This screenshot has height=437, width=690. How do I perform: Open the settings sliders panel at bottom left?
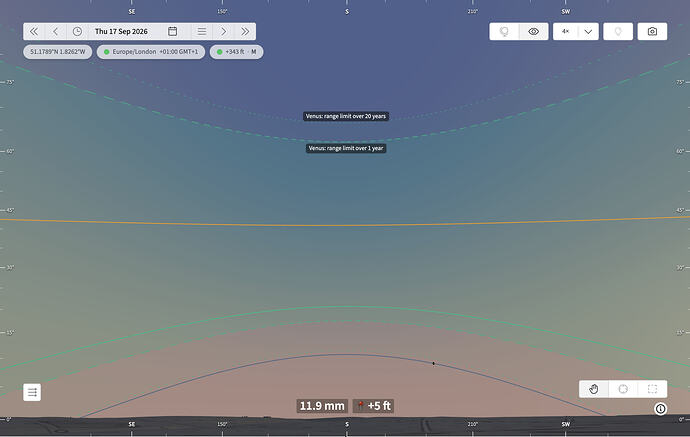[x=32, y=392]
